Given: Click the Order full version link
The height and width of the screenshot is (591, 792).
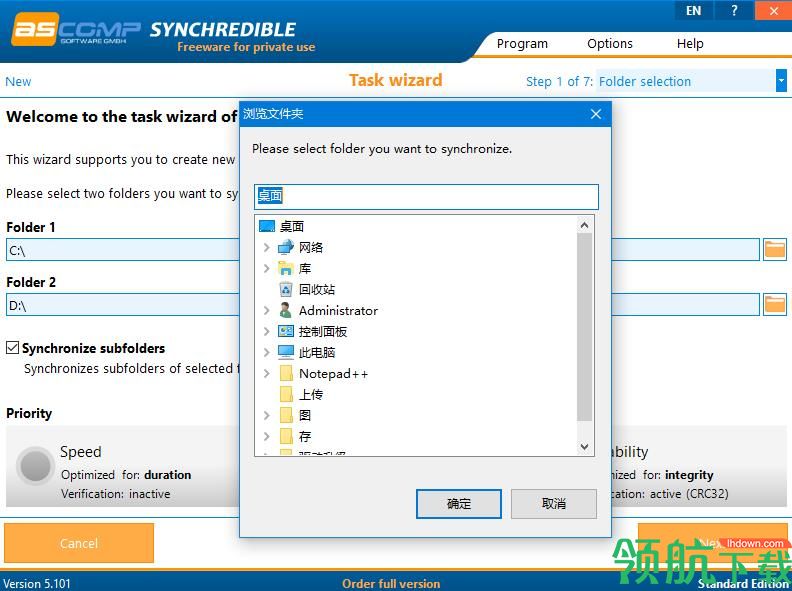Looking at the screenshot, I should (391, 583).
